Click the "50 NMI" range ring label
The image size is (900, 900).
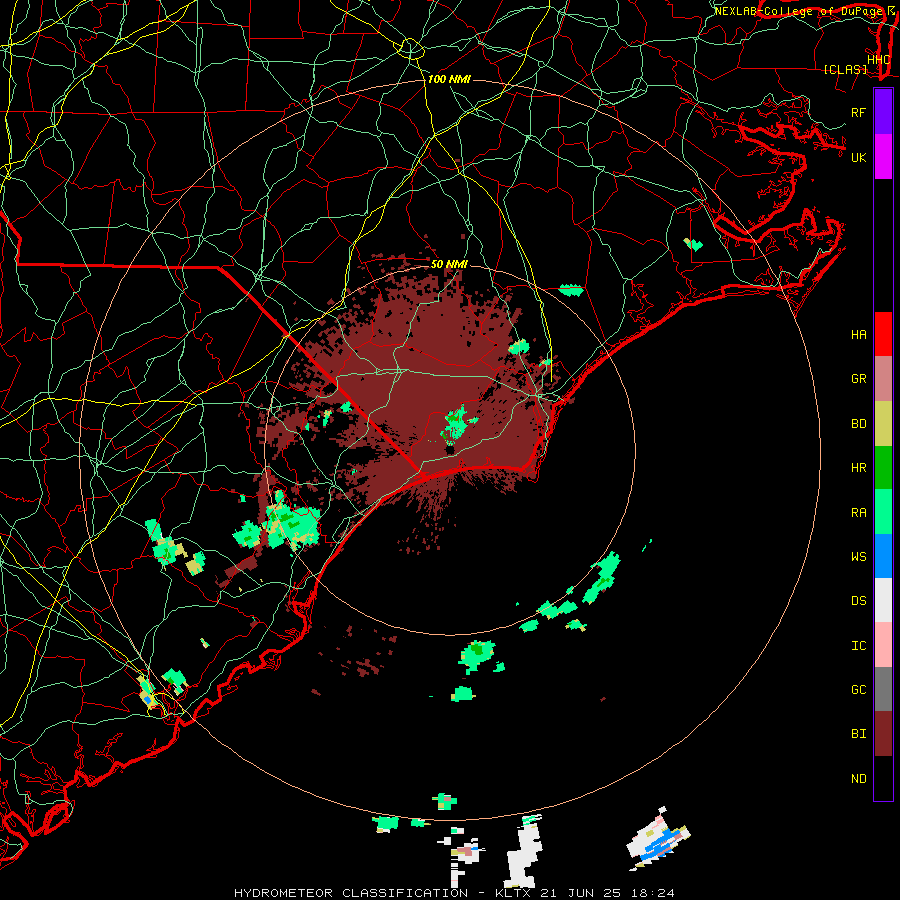449,264
